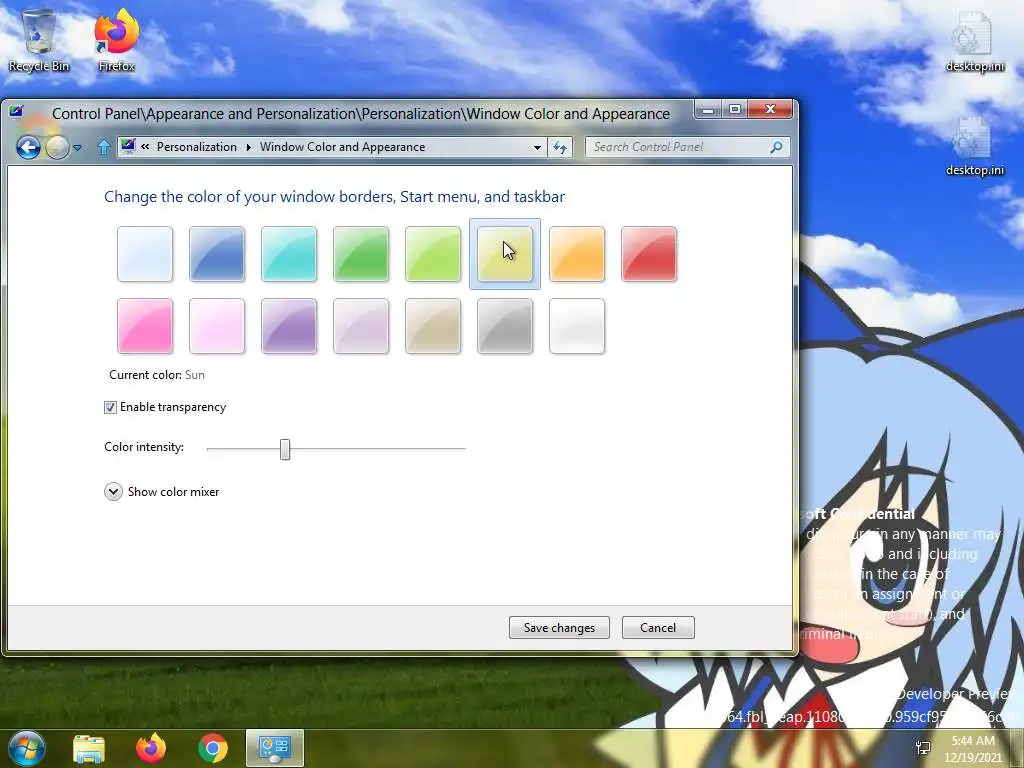Viewport: 1024px width, 768px height.
Task: Go back with the blue Back arrow
Action: [28, 148]
